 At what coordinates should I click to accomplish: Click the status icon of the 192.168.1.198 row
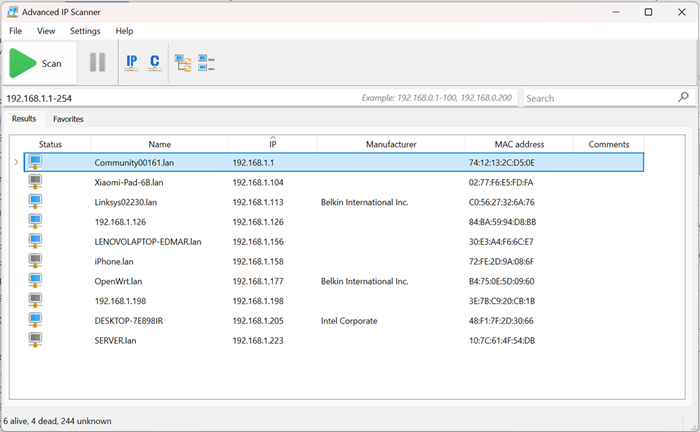[x=35, y=300]
